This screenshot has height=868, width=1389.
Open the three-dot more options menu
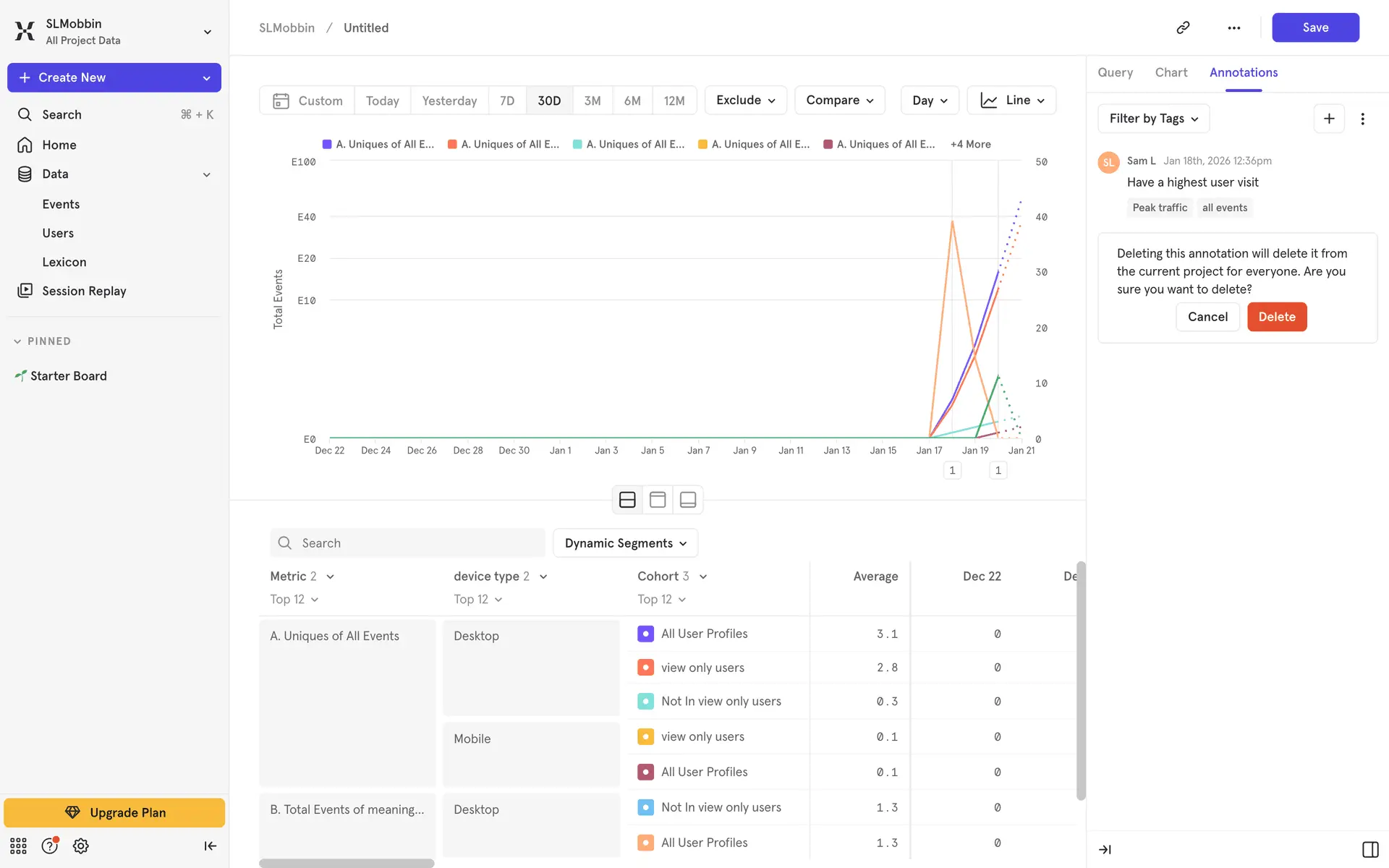(x=1233, y=27)
